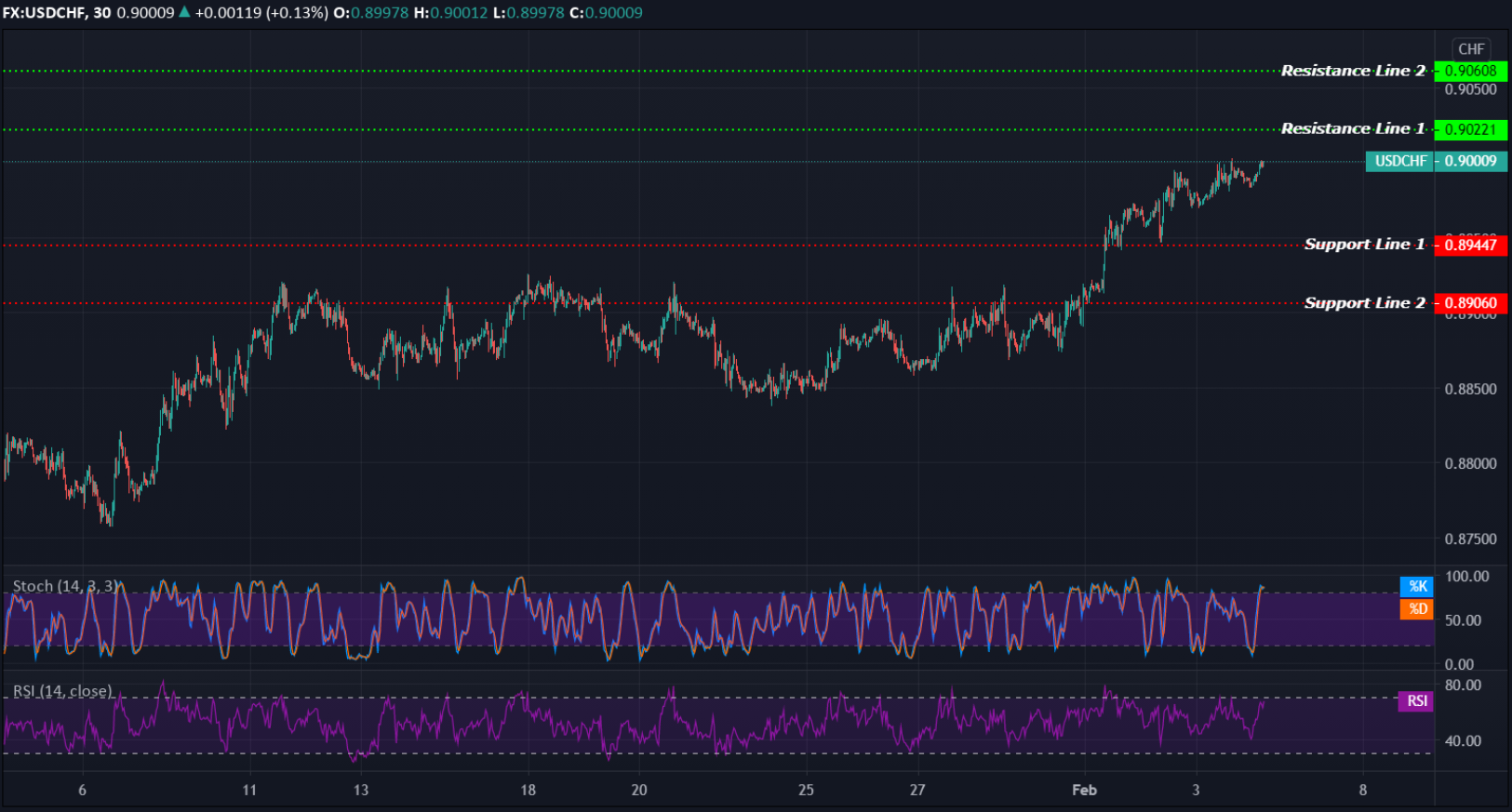Click the 40.00 RSI scale label
Viewport: 1512px width, 812px height.
click(1463, 741)
